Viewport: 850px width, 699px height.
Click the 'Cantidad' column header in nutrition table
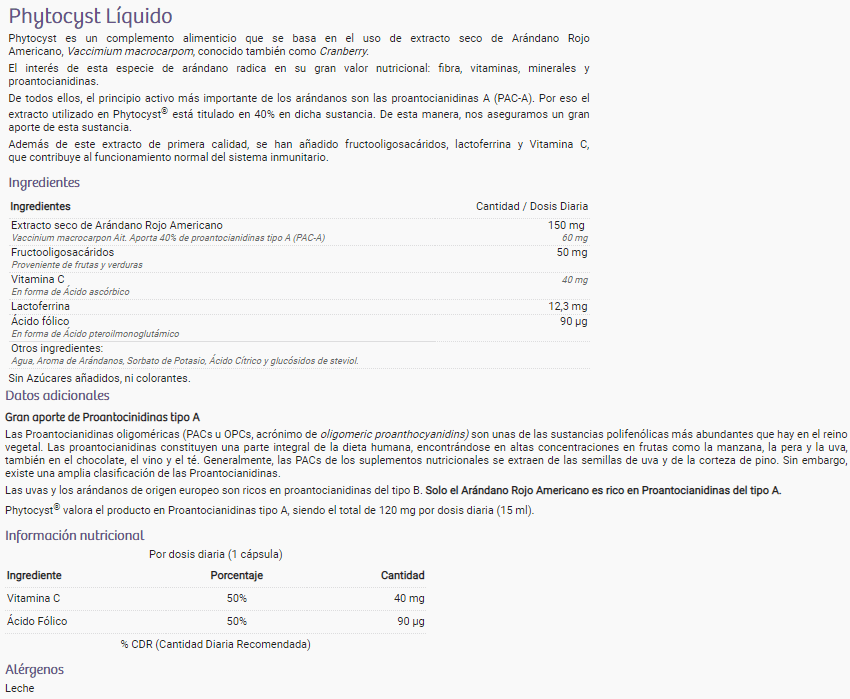coord(403,575)
